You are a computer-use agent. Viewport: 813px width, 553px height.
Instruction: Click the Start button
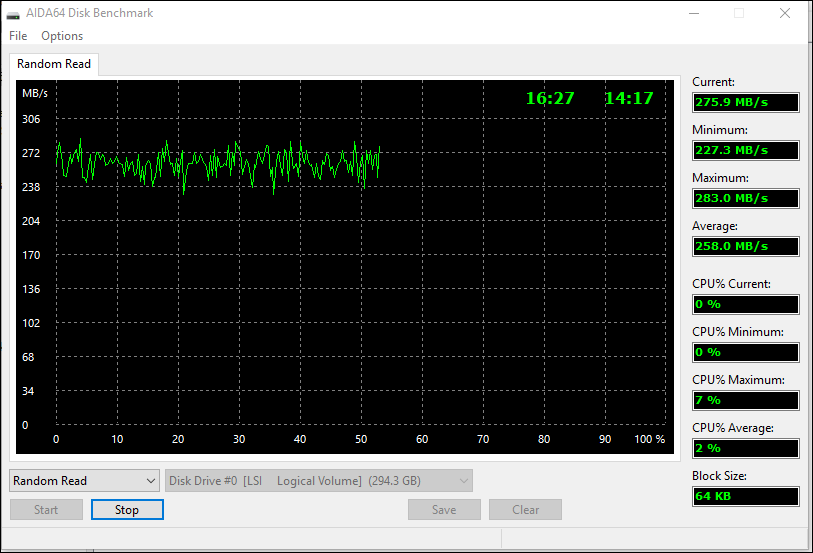[46, 509]
